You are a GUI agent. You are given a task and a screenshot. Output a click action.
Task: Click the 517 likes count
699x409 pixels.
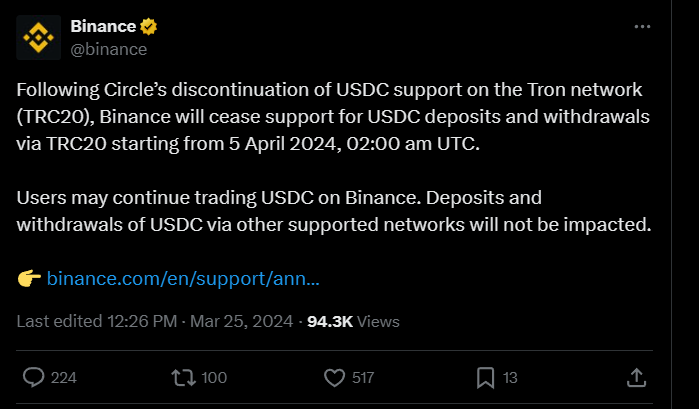coord(363,378)
